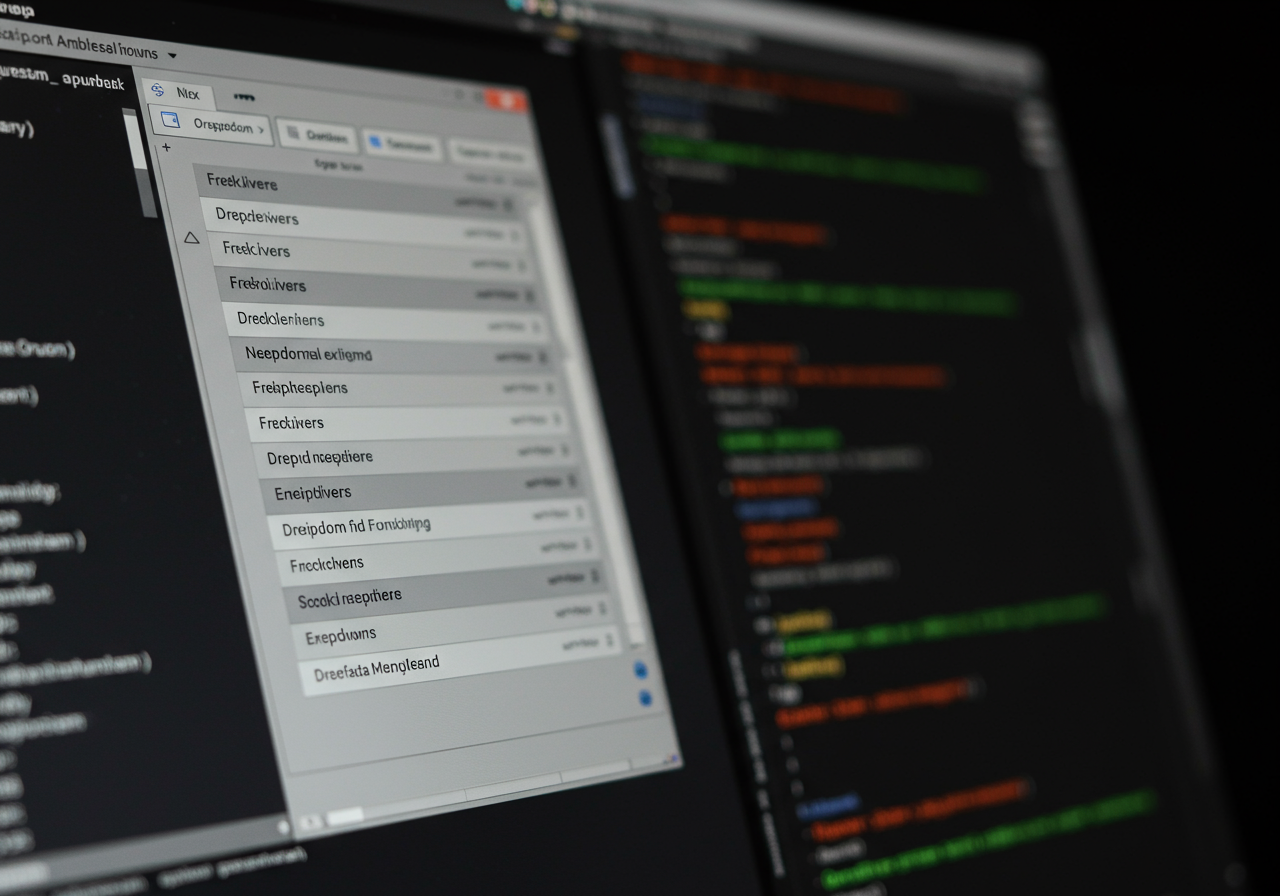The image size is (1280, 896).
Task: Open the right-side selector on Scokl rraepthers row
Action: click(x=596, y=578)
